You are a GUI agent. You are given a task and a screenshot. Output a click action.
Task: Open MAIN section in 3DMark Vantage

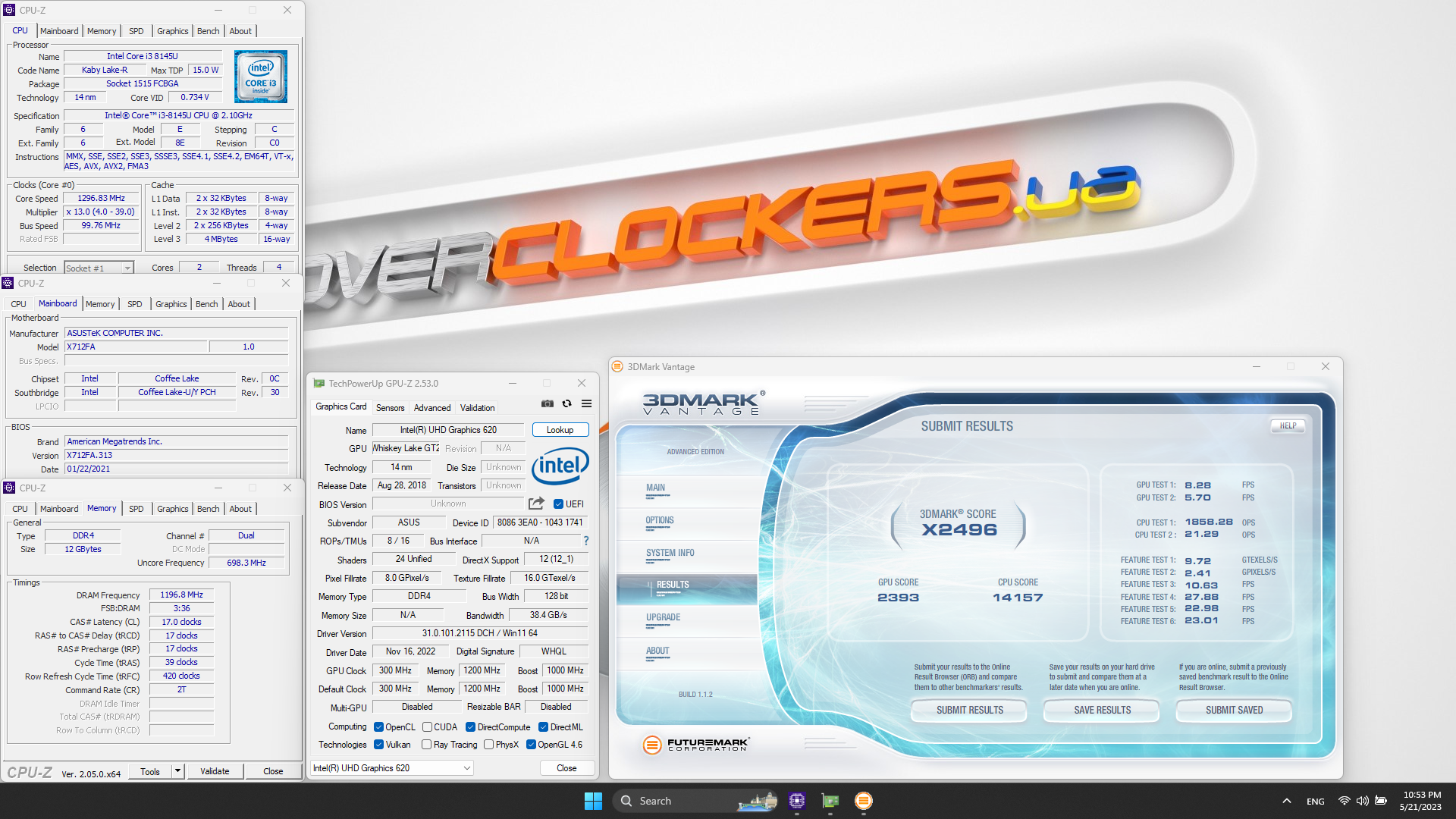655,488
